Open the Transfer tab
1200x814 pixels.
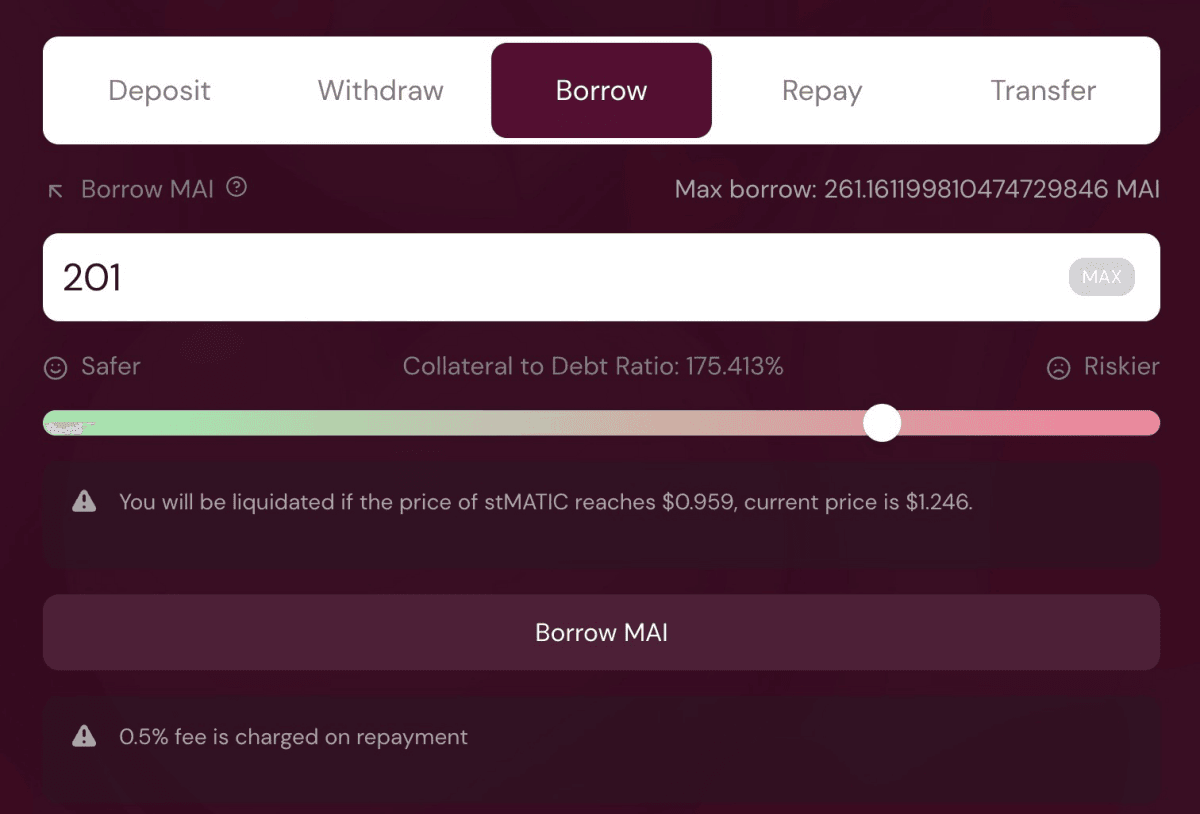[1043, 91]
